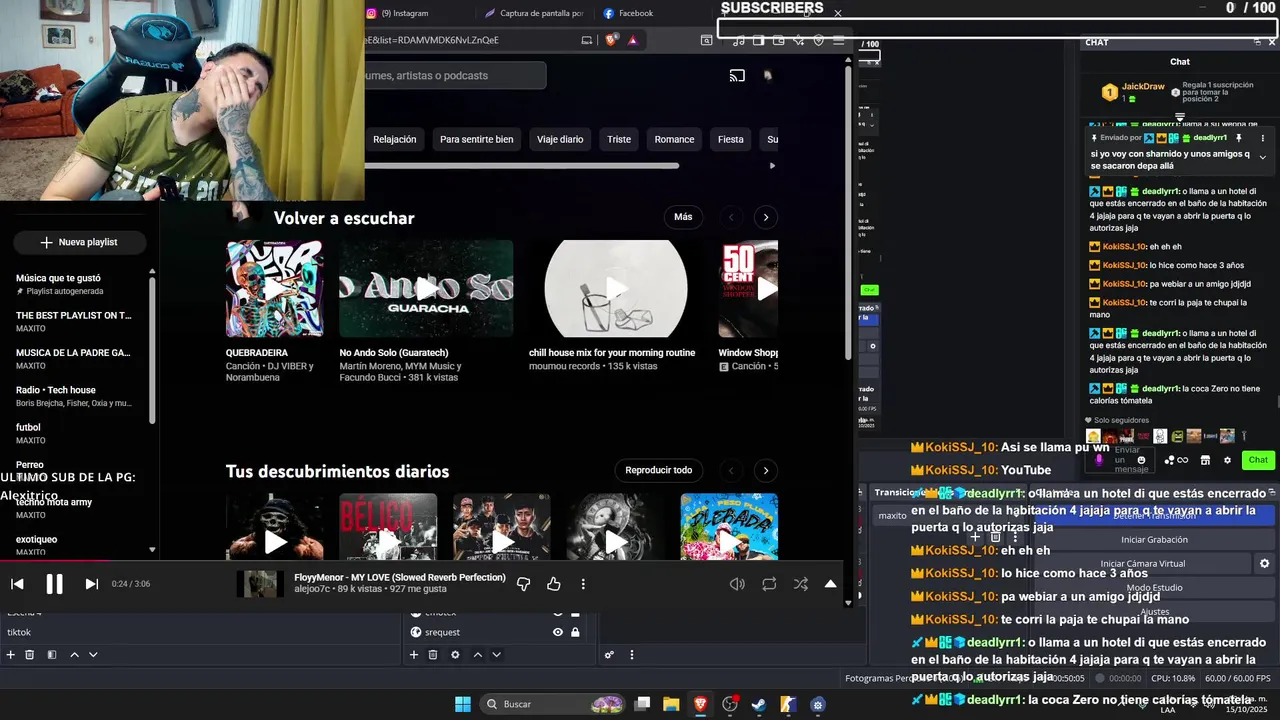Expand the pinned message in the chat panel
The width and height of the screenshot is (1280, 720).
tap(1262, 158)
